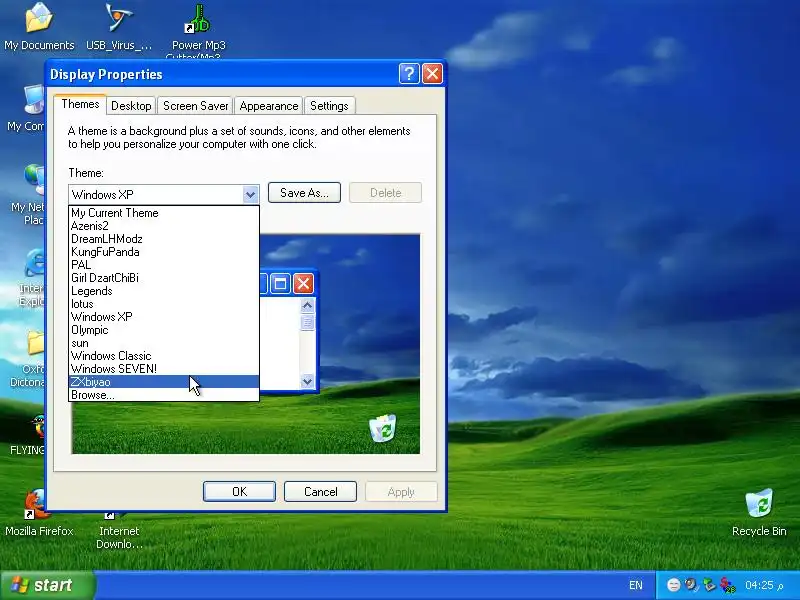This screenshot has width=800, height=600.
Task: Click the preview window scrollbar up arrow
Action: (x=307, y=305)
